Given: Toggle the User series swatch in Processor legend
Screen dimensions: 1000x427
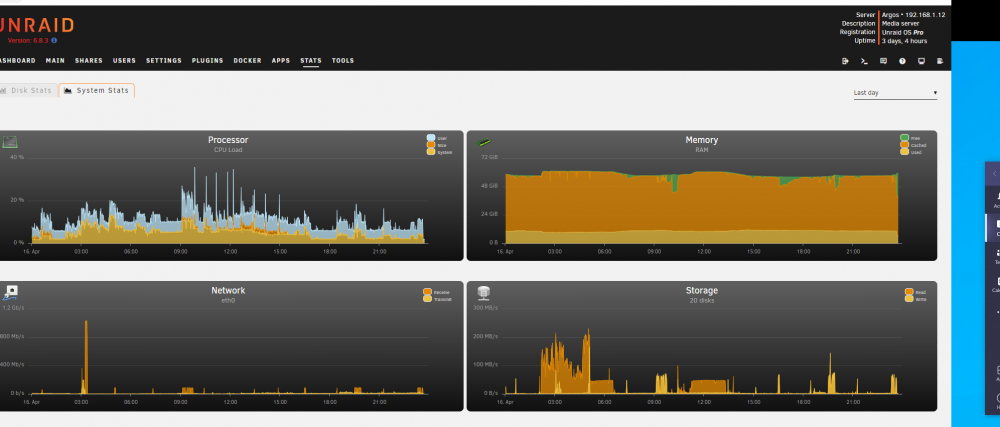Looking at the screenshot, I should tap(431, 138).
